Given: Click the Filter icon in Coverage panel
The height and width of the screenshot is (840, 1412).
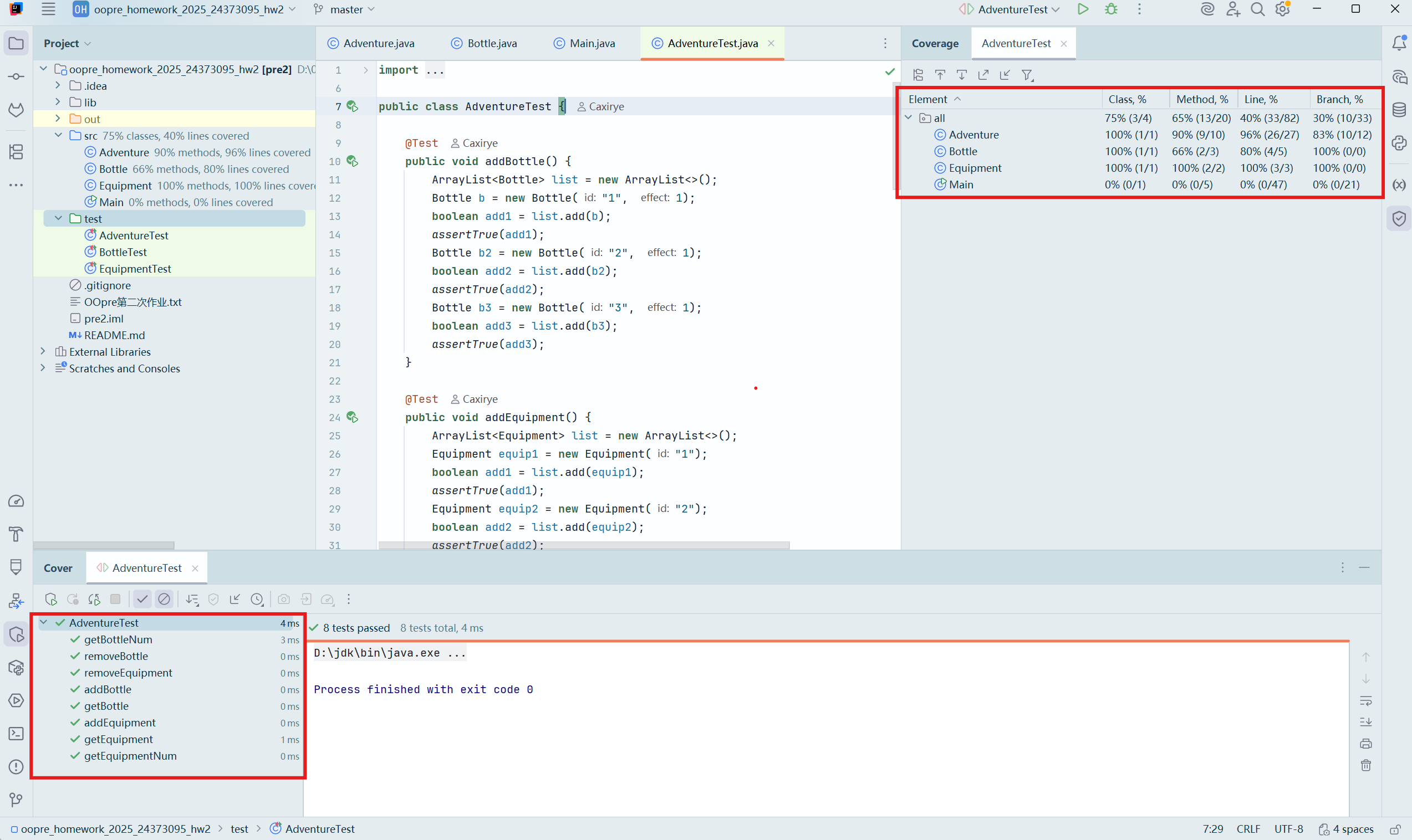Looking at the screenshot, I should pos(1027,75).
